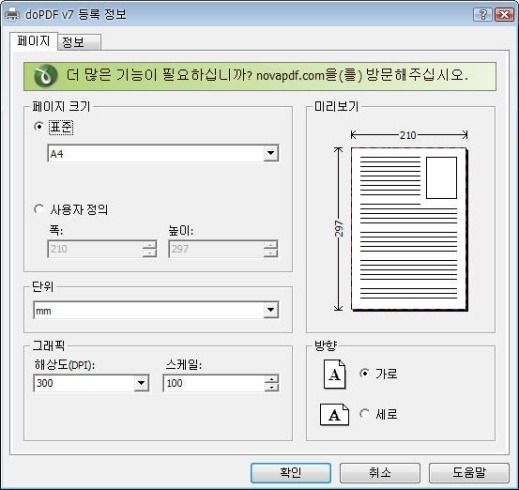The width and height of the screenshot is (519, 490).
Task: Click the 높이 height spinner arrows
Action: click(x=270, y=249)
